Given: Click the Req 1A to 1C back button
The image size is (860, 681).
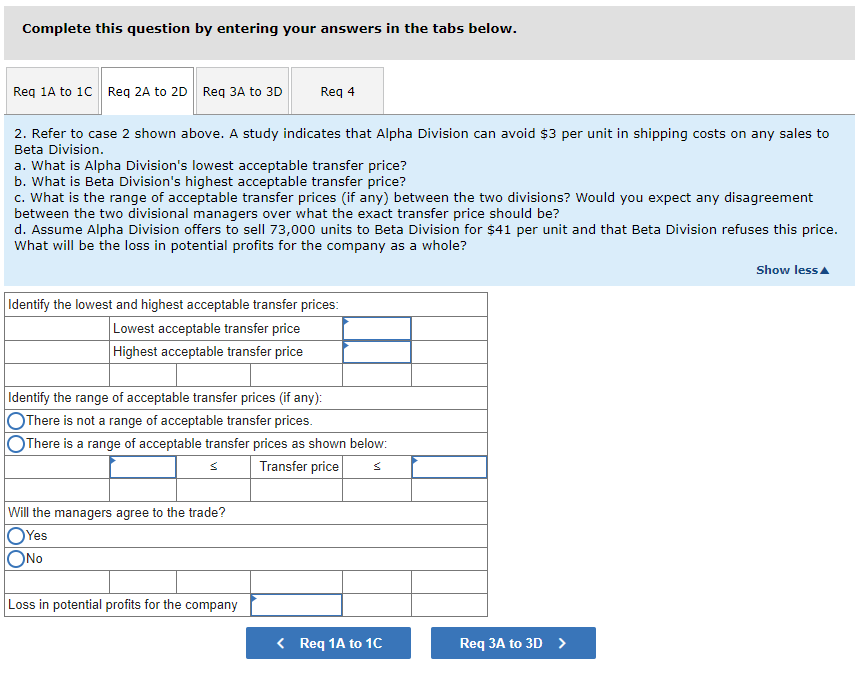Looking at the screenshot, I should click(328, 643).
